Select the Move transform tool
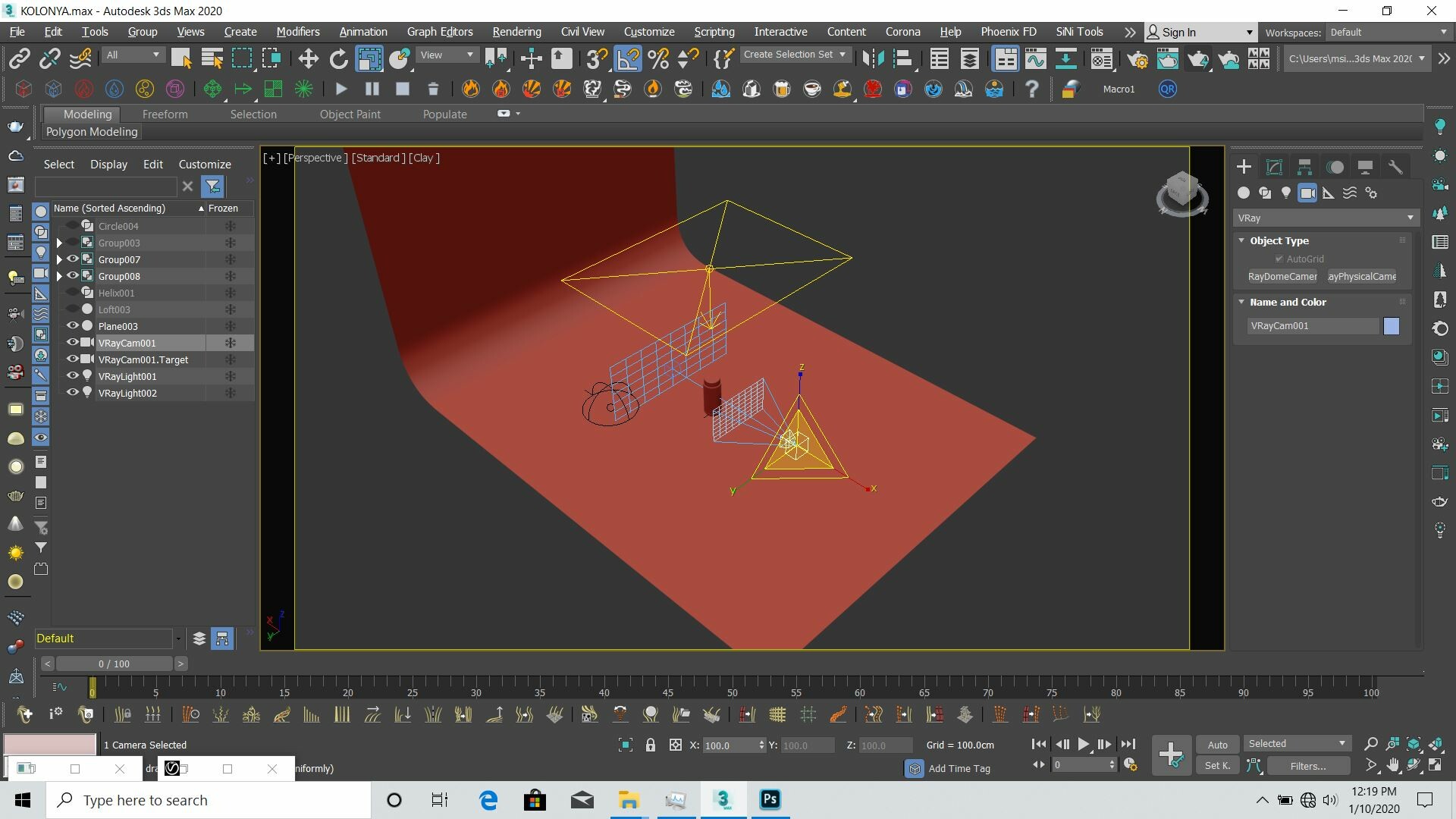 [x=307, y=58]
